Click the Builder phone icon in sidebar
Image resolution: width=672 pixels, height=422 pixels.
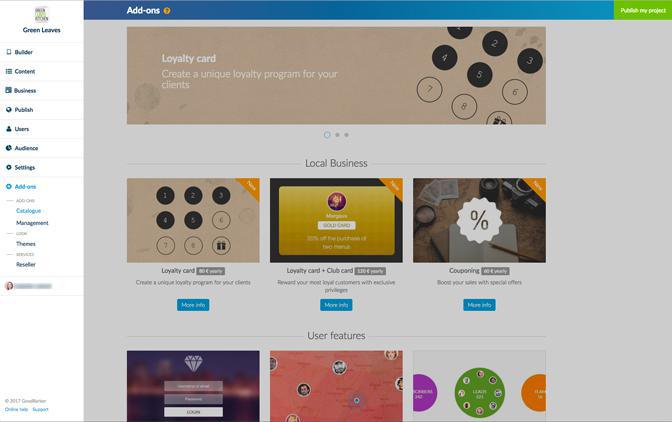point(9,52)
